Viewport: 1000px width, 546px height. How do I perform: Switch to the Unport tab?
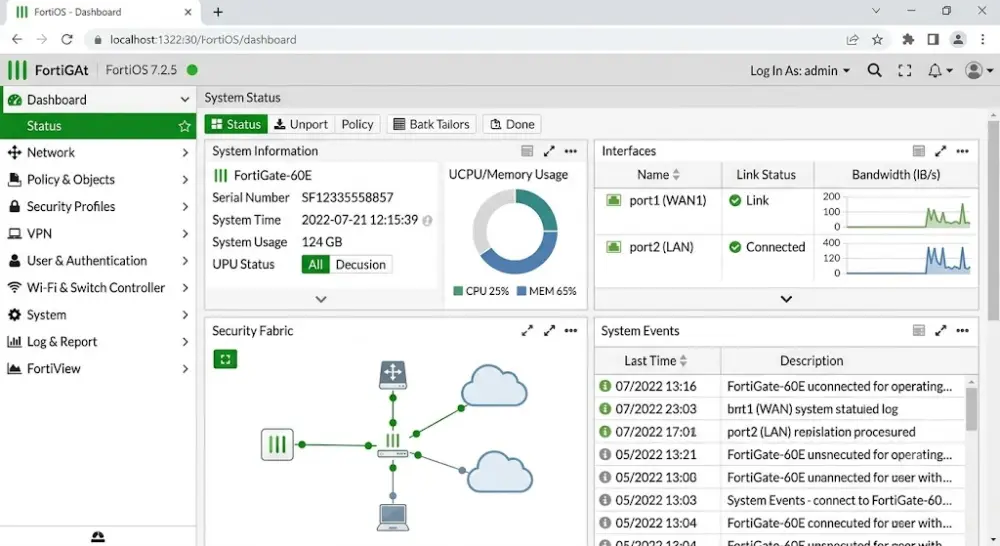(x=300, y=124)
